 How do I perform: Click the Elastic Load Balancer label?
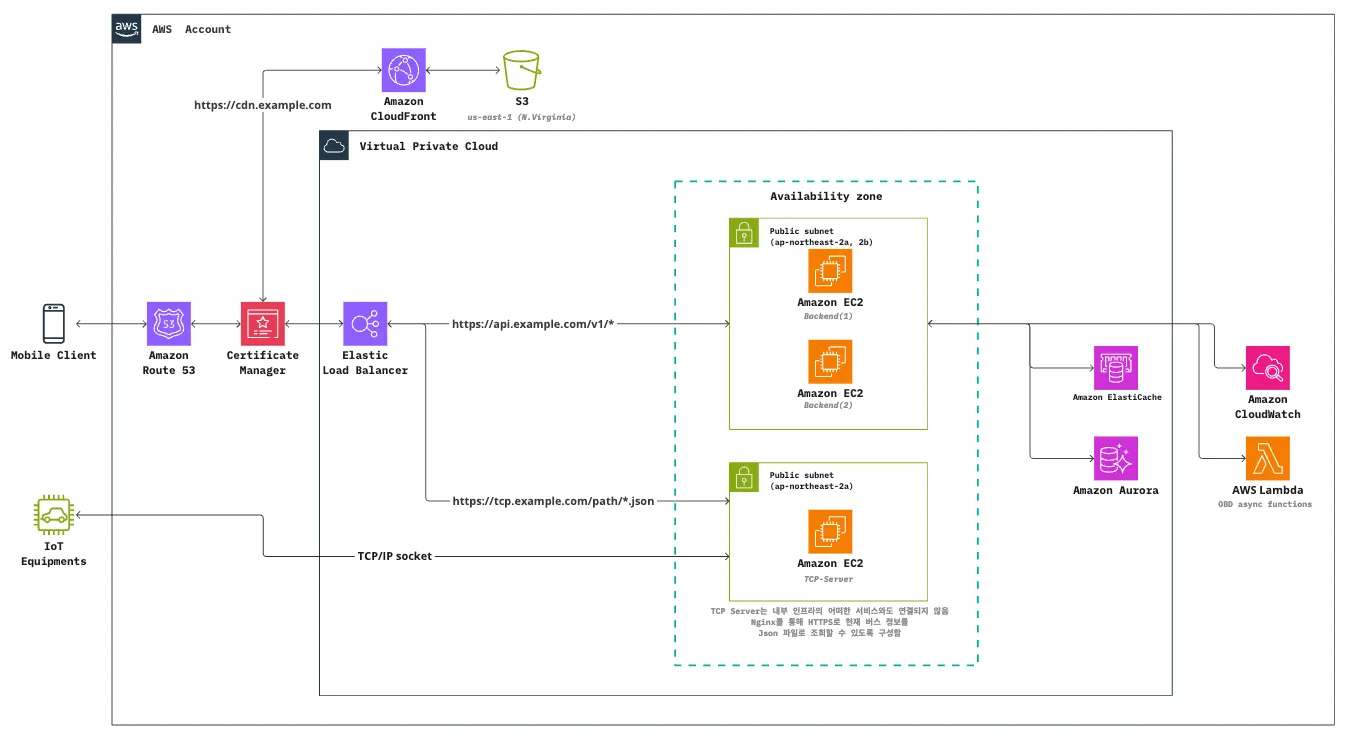365,362
